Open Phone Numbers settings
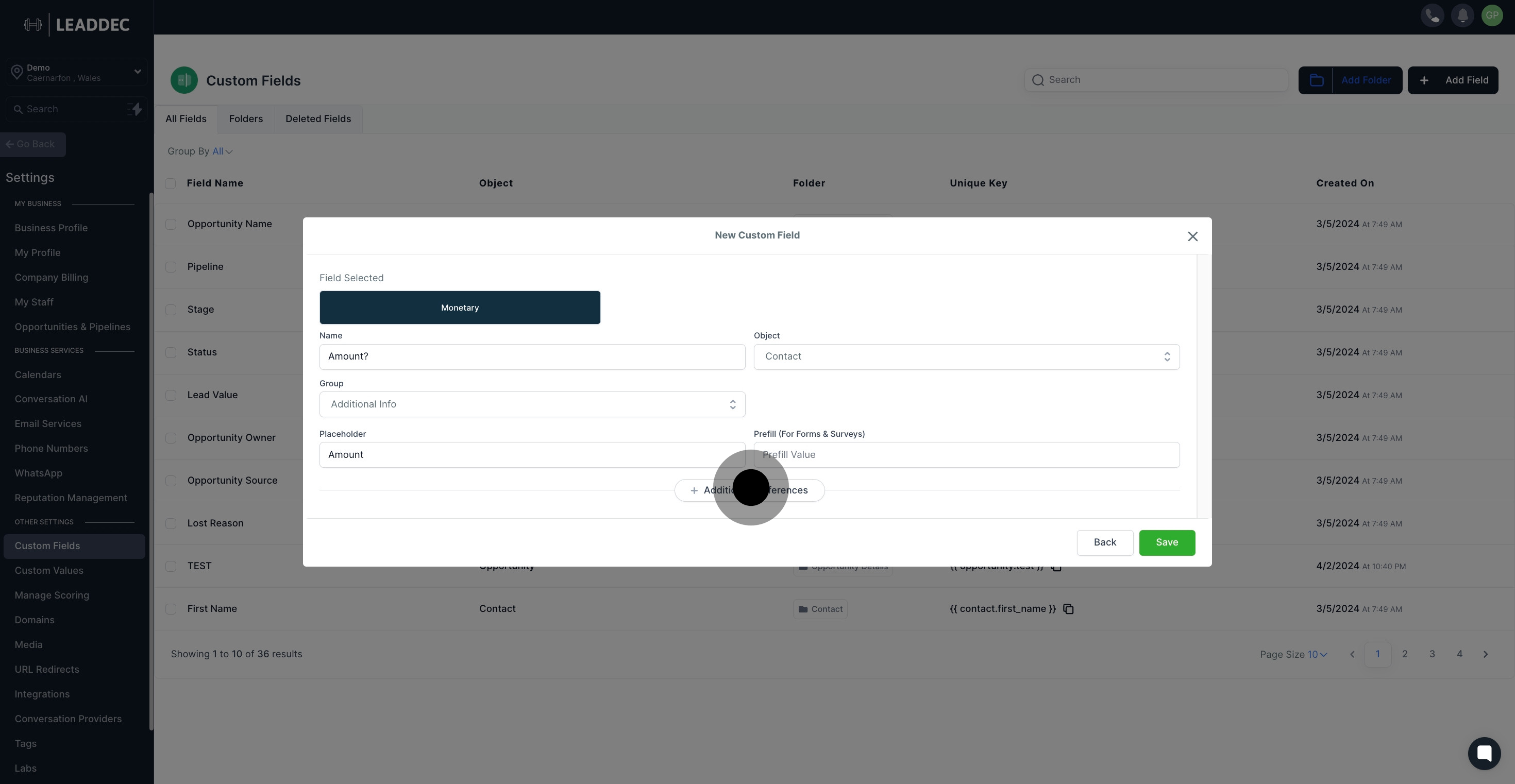Image resolution: width=1515 pixels, height=784 pixels. (x=51, y=449)
